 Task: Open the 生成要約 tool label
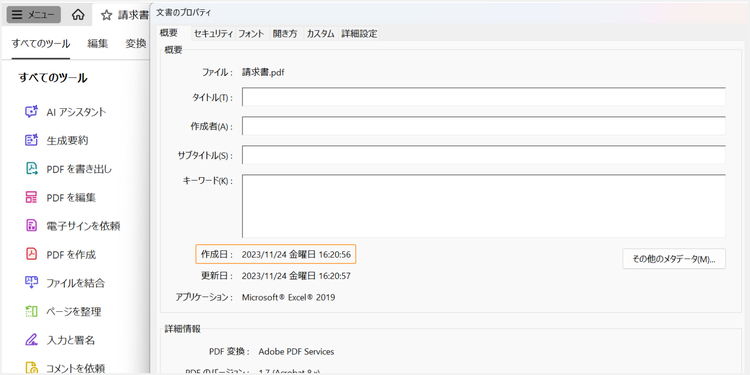(x=67, y=141)
